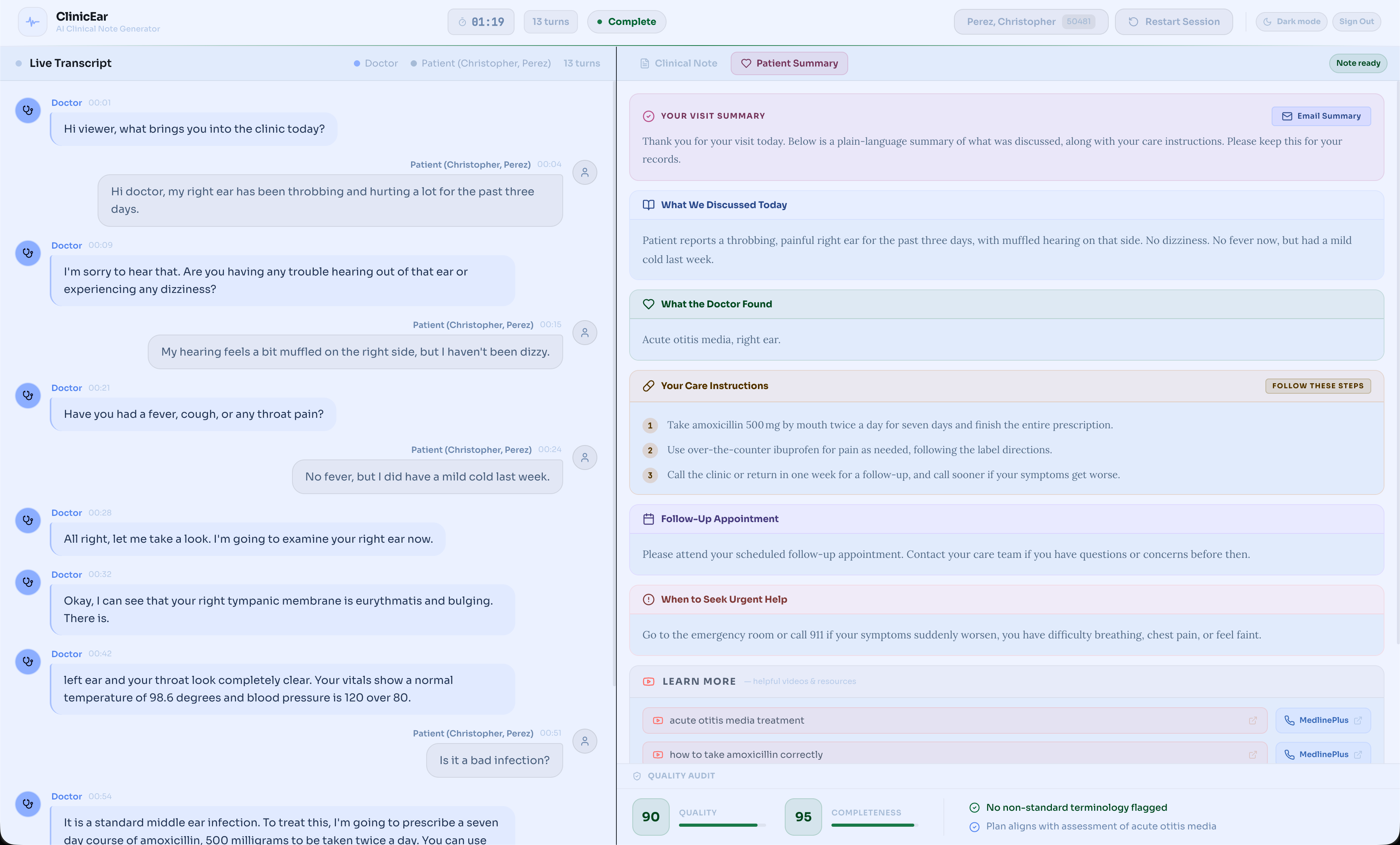
Task: Click the doctor stethoscope avatar at 00:01
Action: point(28,111)
